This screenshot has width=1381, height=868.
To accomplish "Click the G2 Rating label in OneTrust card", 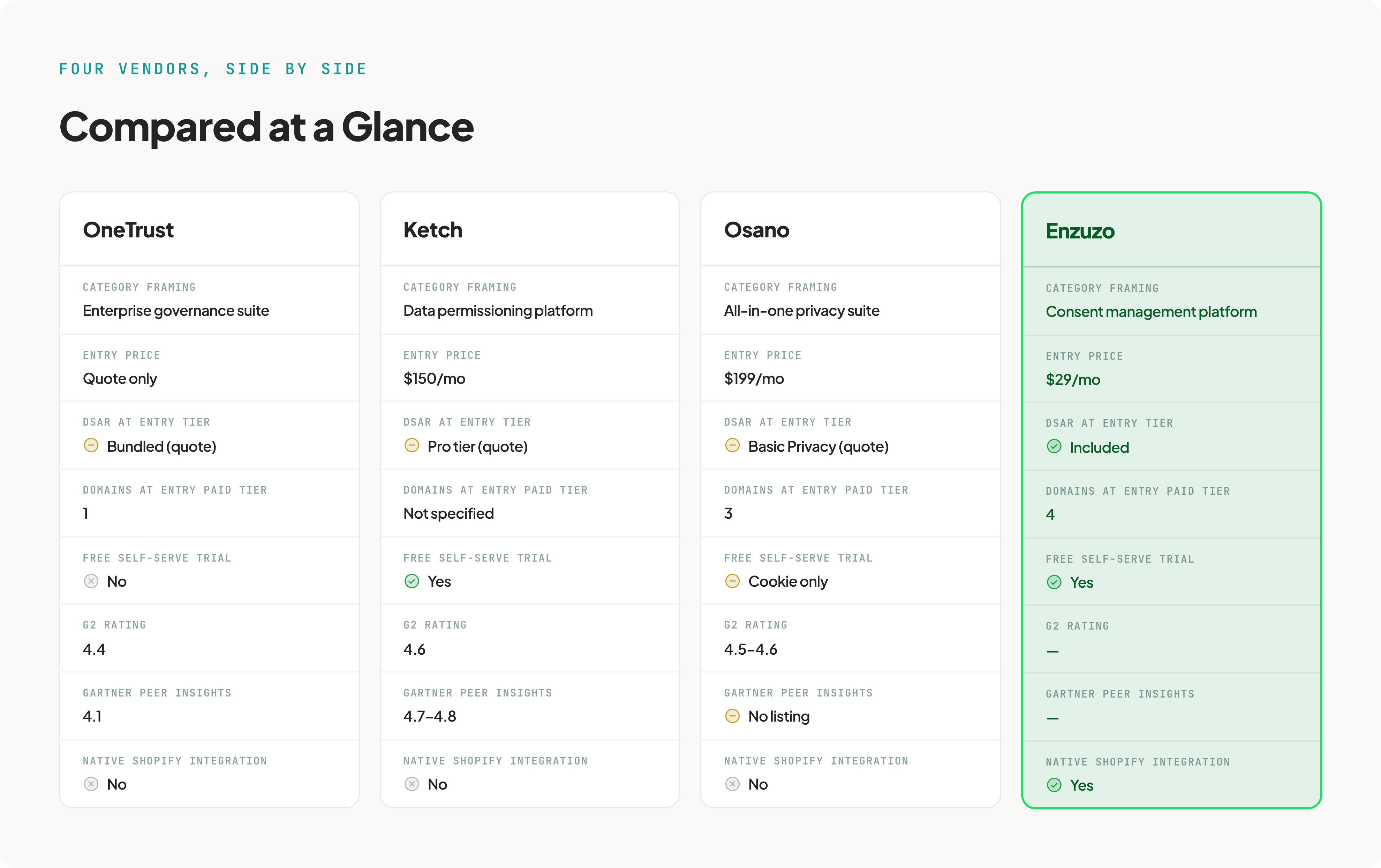I will (114, 625).
